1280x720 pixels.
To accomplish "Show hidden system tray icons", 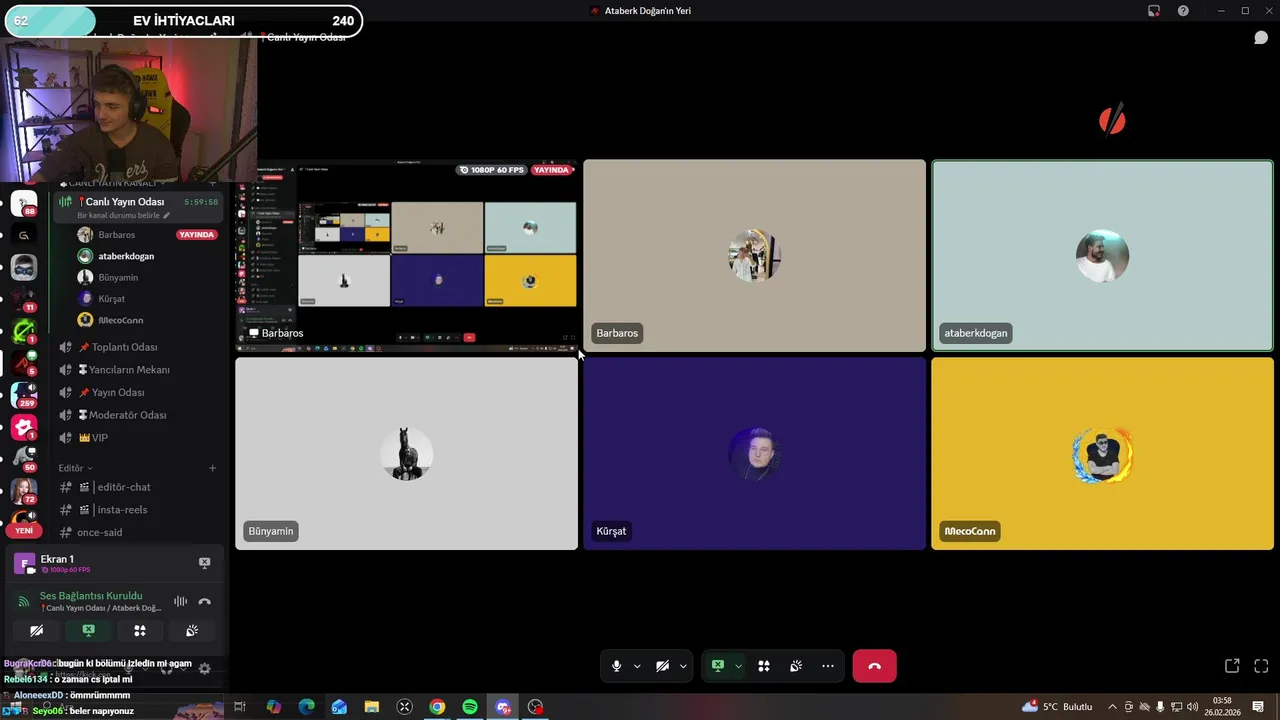I will [x=1112, y=707].
